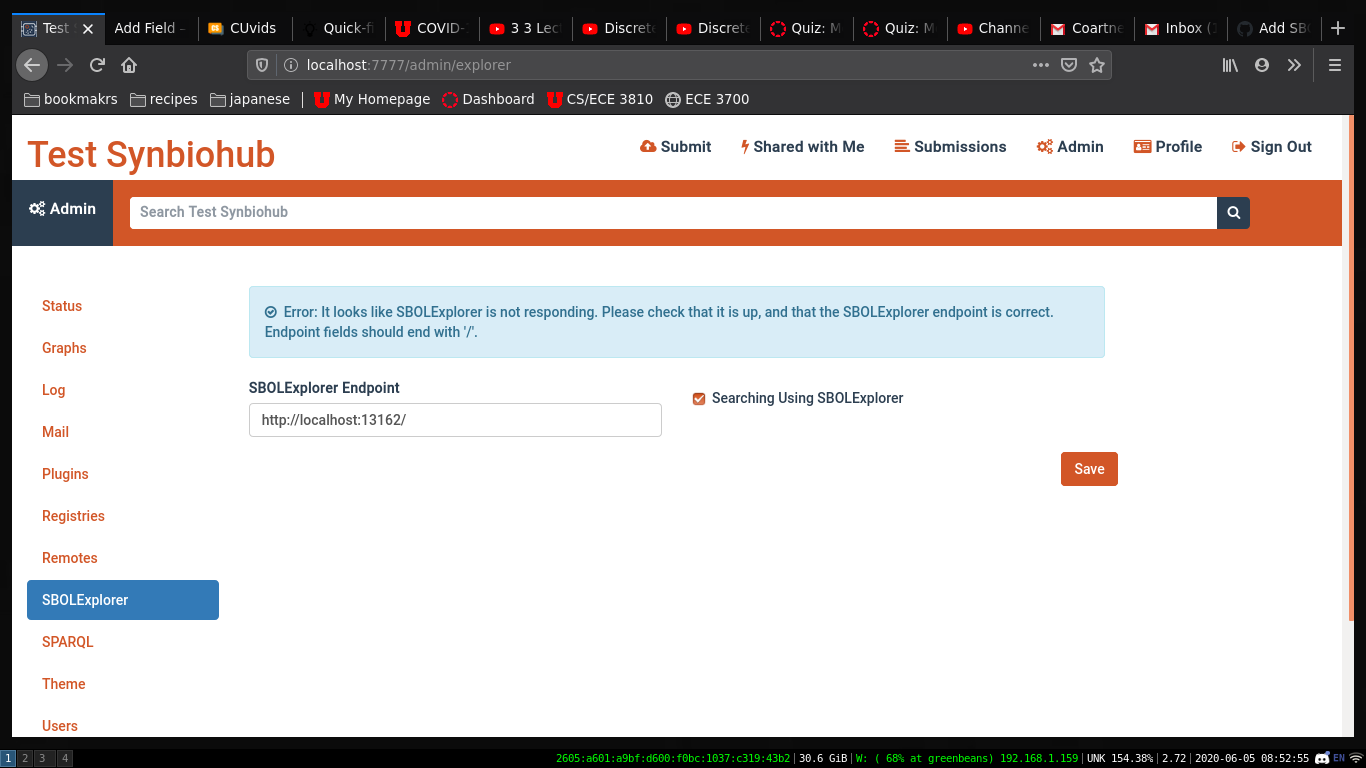
Task: Bookmark this page with the star icon
Action: pos(1097,64)
